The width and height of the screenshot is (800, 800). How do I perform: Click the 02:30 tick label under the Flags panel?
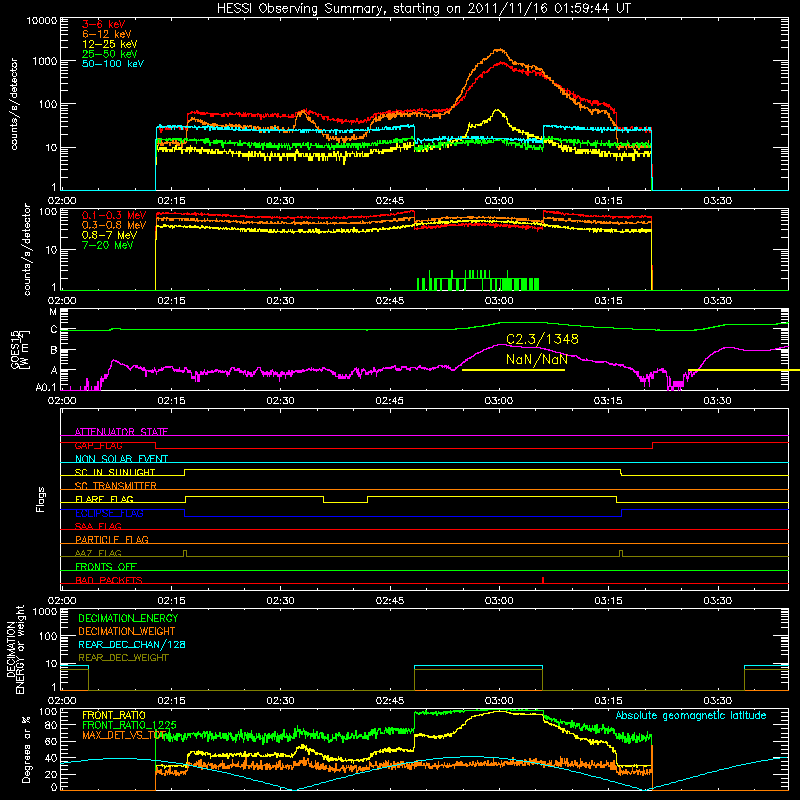280,601
